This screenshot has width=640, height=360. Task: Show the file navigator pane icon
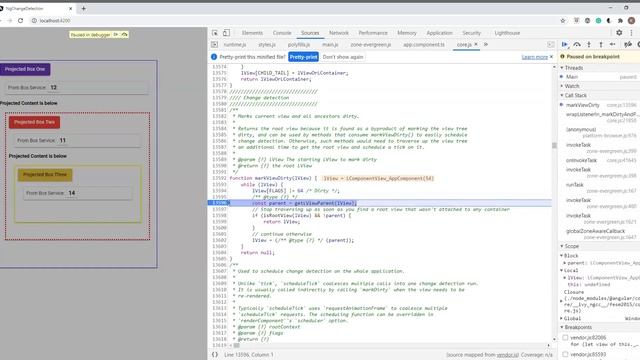214,44
